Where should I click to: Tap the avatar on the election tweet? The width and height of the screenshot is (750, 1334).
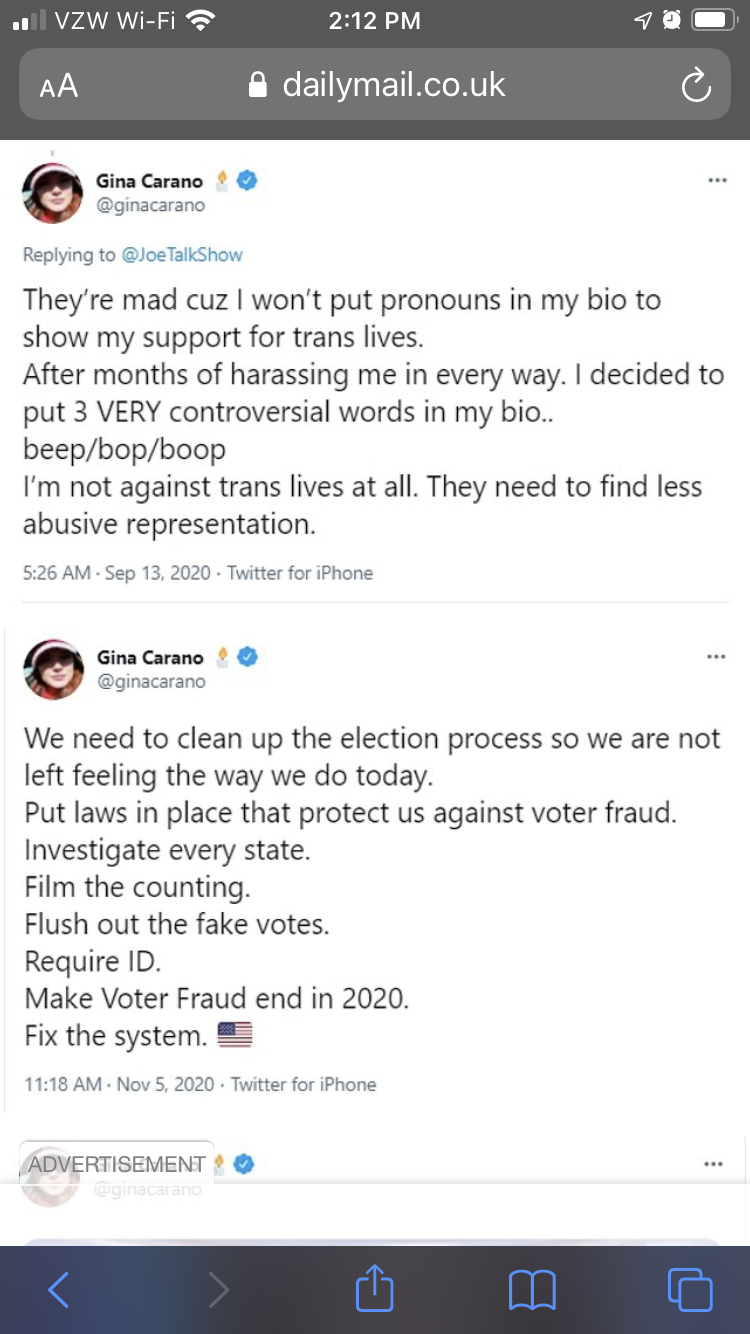pyautogui.click(x=52, y=668)
